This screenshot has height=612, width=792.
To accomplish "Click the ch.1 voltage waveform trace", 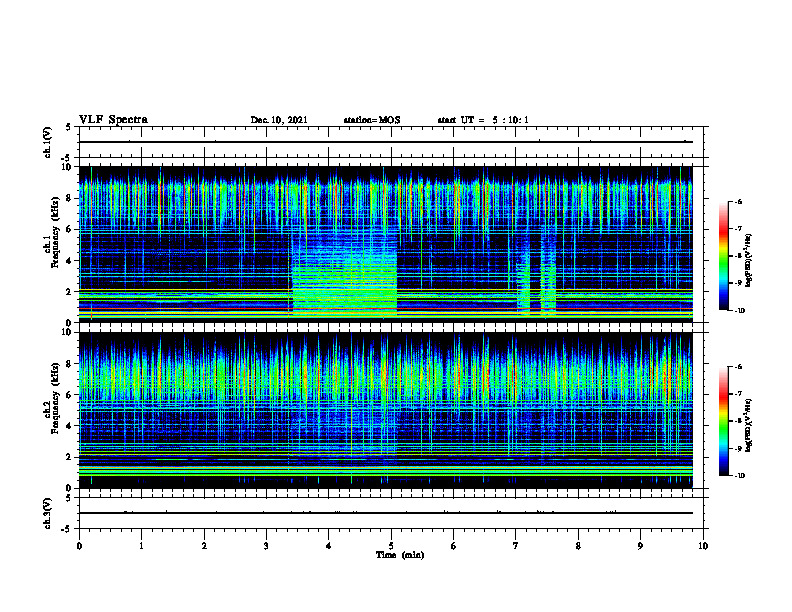I will 385,142.
